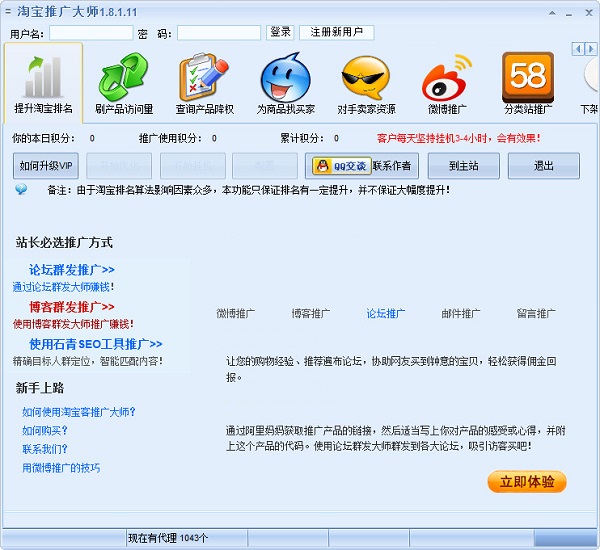The height and width of the screenshot is (550, 600).
Task: Minimize the 淘宝推广大师 window
Action: (569, 14)
